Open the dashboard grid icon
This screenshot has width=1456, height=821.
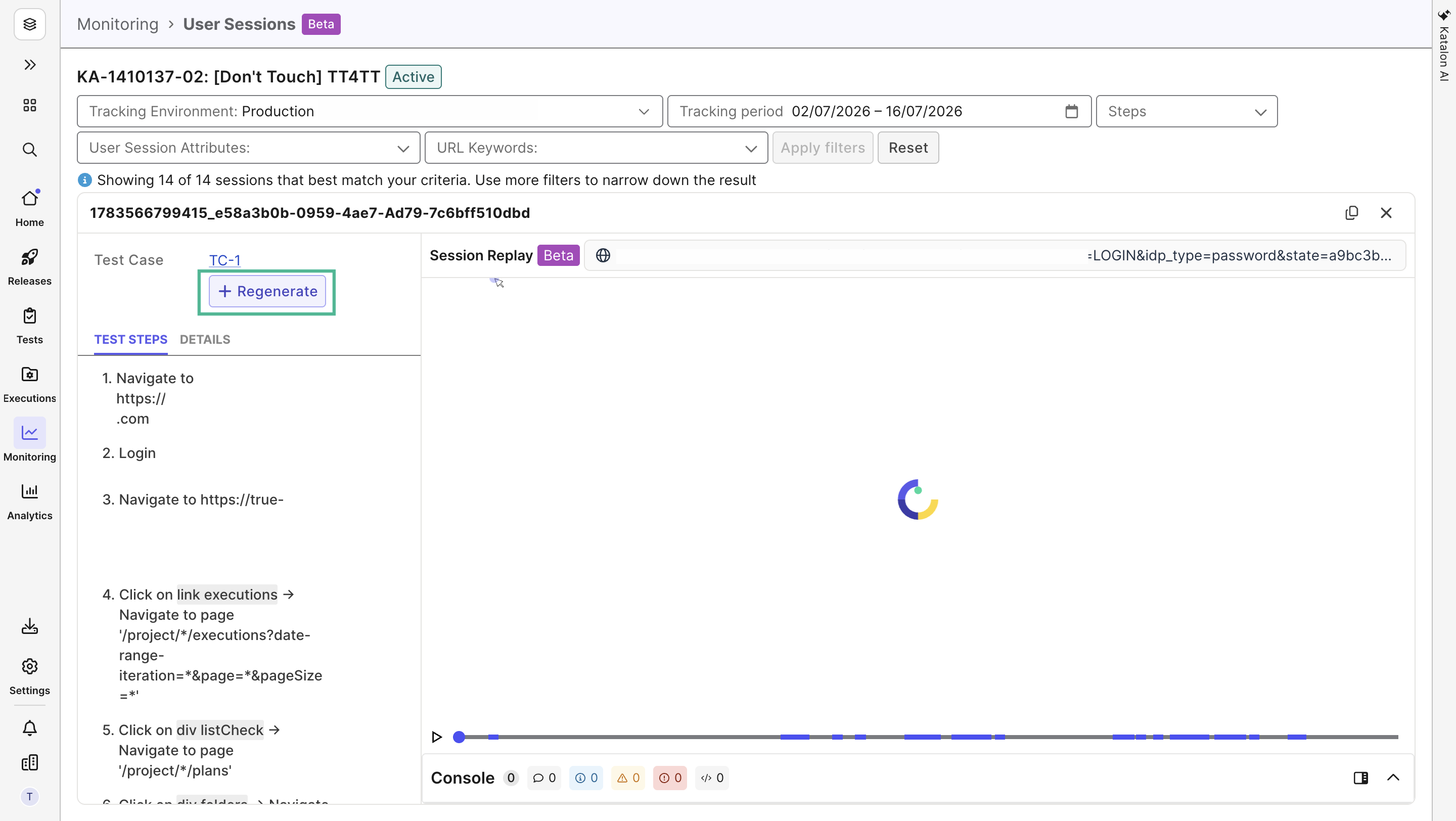click(29, 105)
